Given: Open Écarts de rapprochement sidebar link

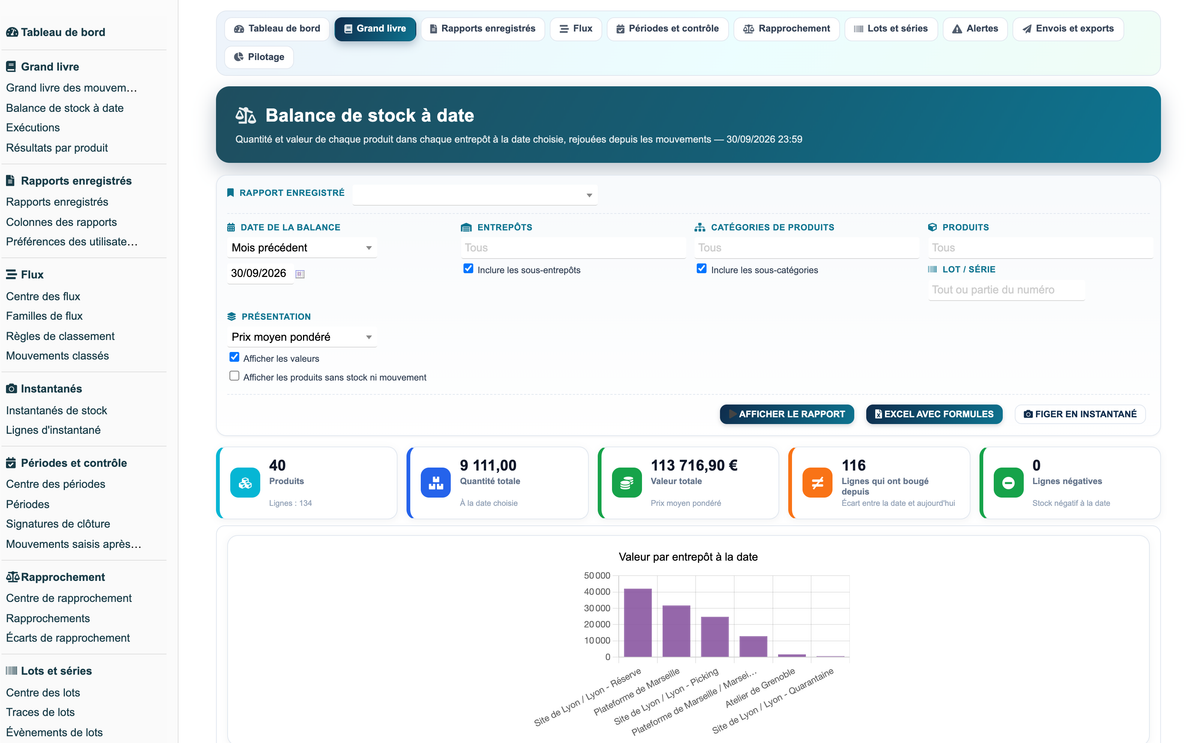Looking at the screenshot, I should click(68, 638).
